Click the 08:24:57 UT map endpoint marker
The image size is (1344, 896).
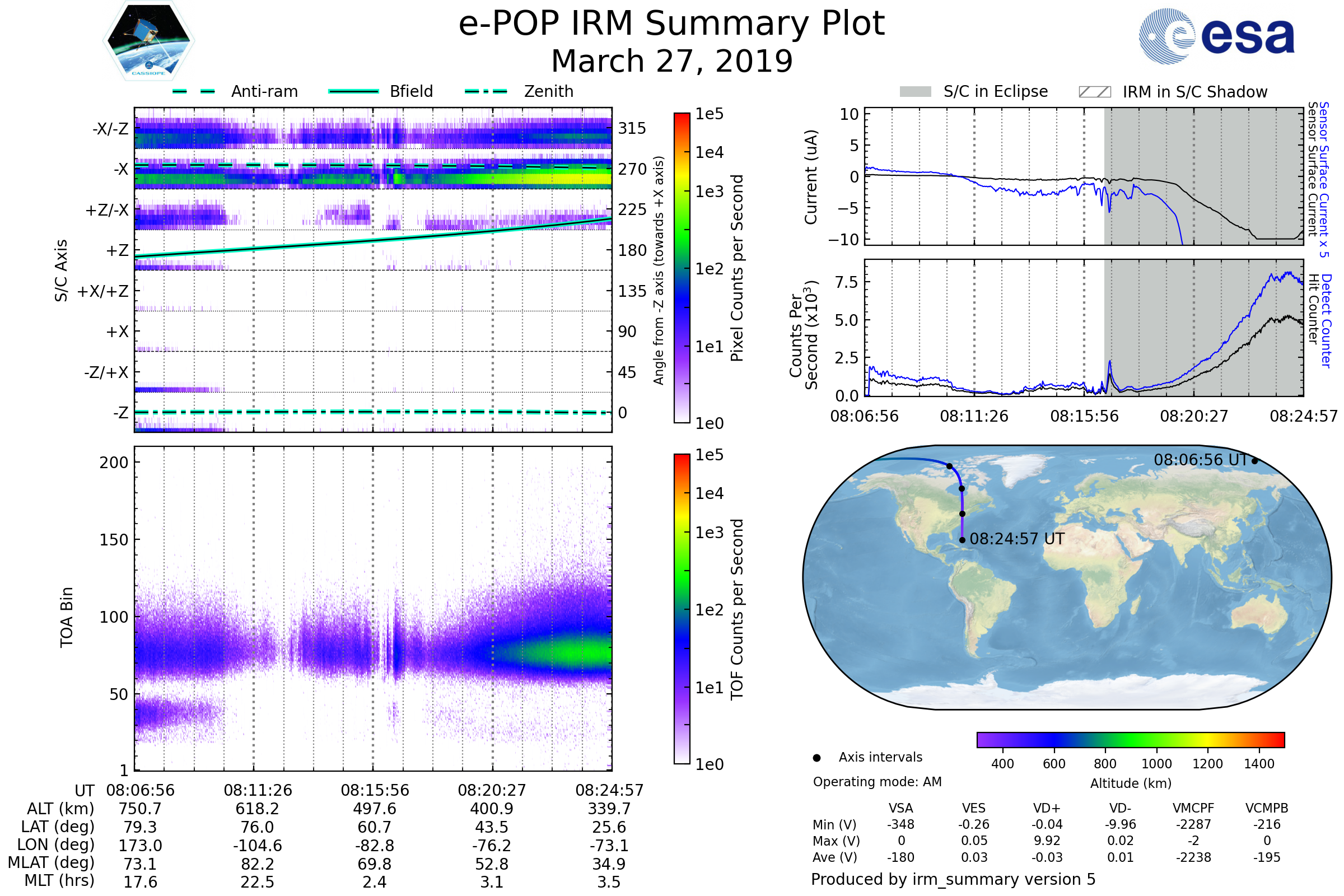pyautogui.click(x=962, y=540)
